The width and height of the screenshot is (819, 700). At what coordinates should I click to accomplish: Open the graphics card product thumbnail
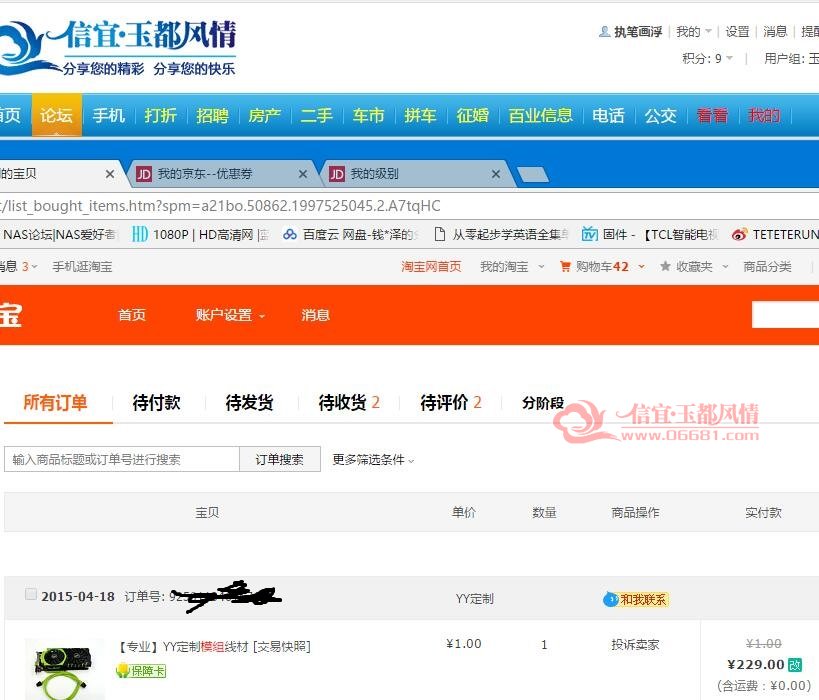tap(64, 669)
